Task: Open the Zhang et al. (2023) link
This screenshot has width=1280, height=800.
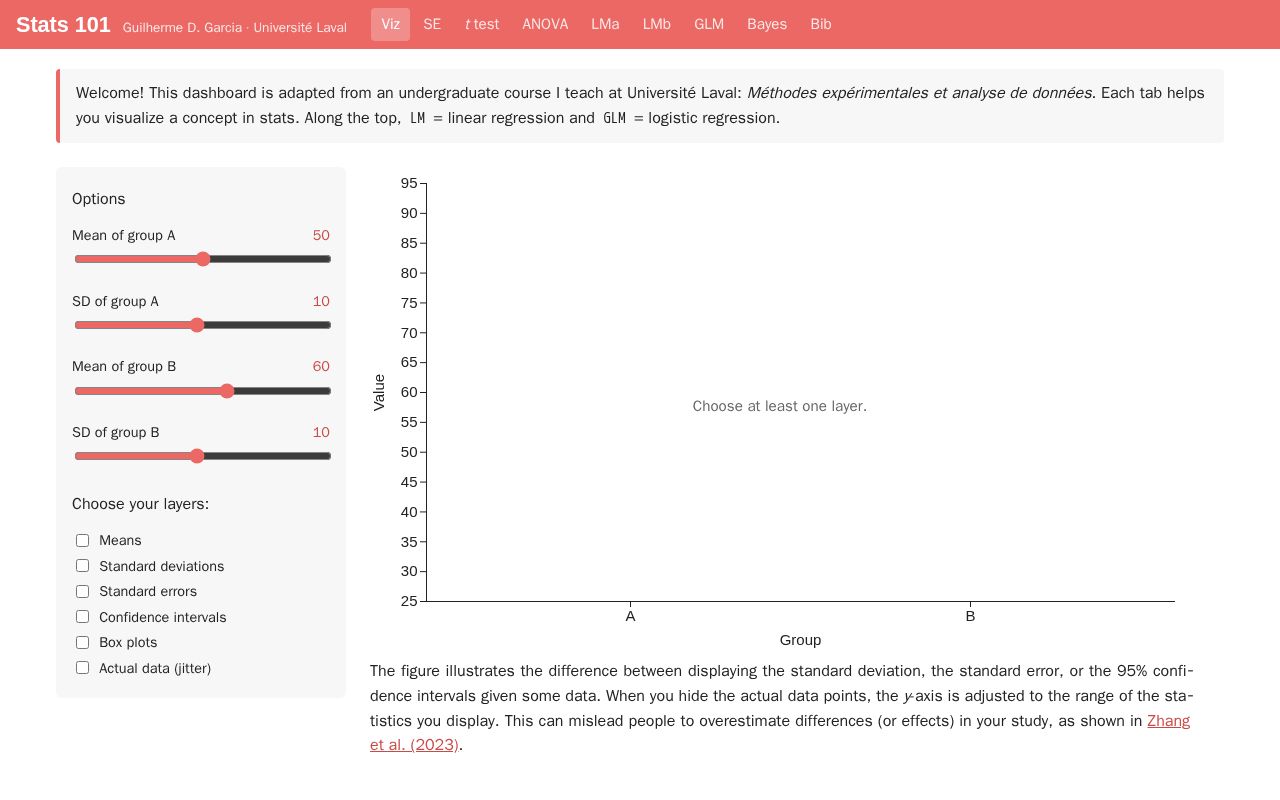Action: pyautogui.click(x=1168, y=721)
